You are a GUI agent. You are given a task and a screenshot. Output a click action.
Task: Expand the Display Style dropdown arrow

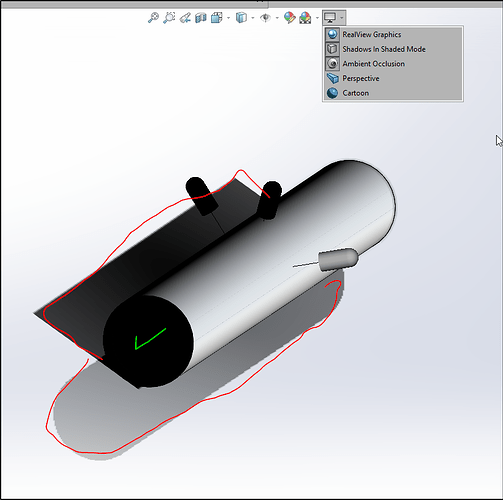point(253,18)
